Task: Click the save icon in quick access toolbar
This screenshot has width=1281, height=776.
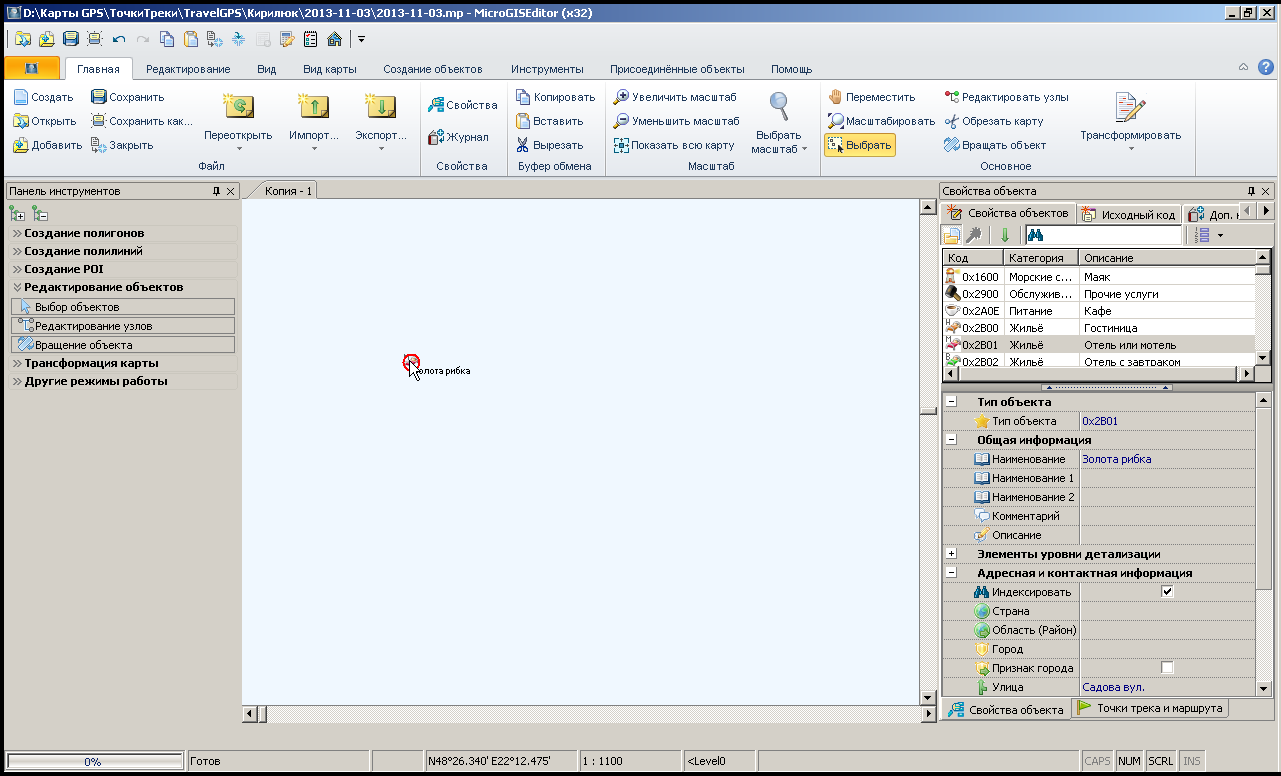Action: click(x=71, y=39)
